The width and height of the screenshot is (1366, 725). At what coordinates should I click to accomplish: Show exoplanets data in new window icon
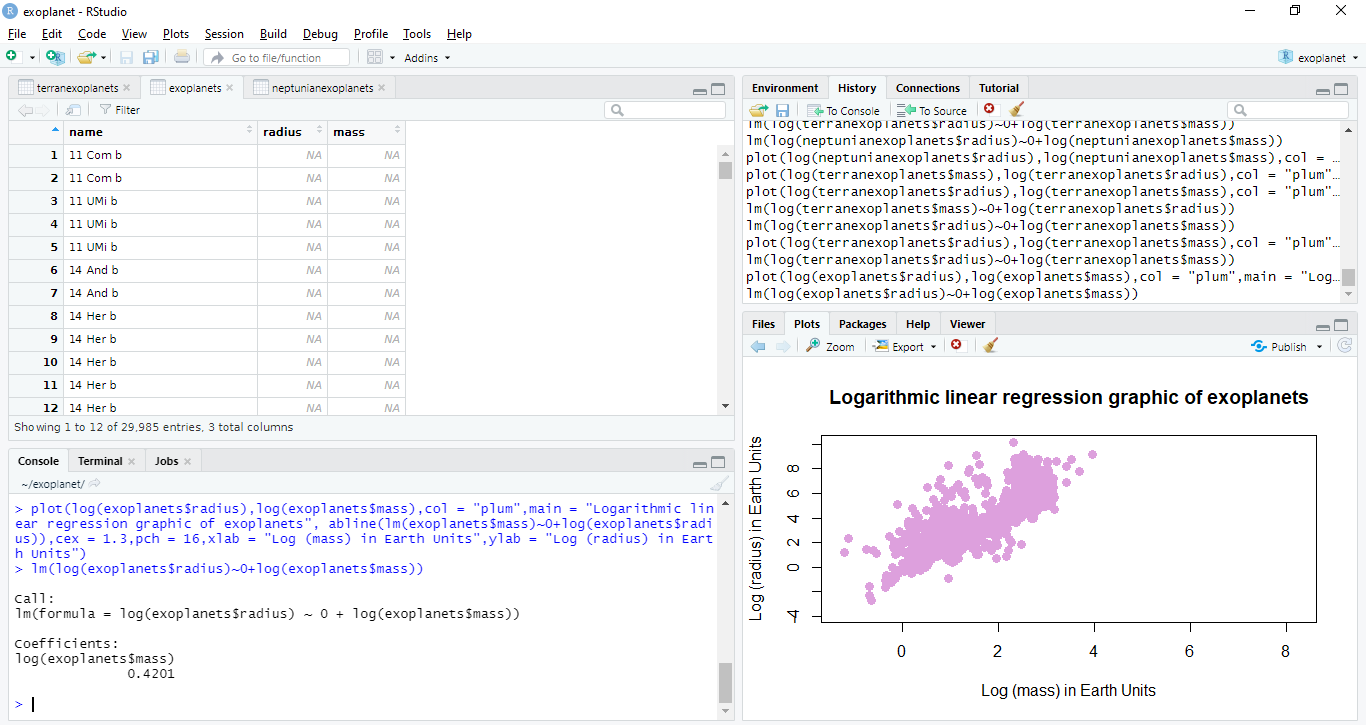click(x=73, y=110)
